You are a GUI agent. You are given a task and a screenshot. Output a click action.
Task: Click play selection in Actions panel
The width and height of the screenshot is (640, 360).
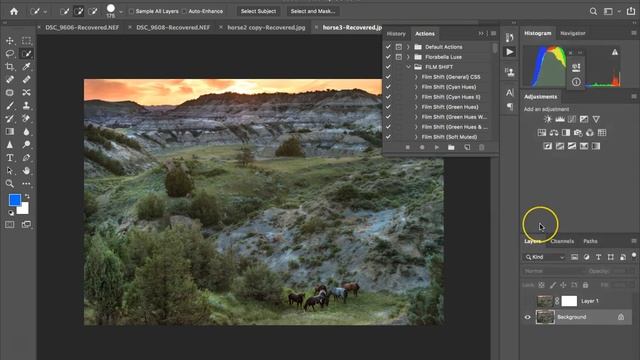[x=437, y=147]
